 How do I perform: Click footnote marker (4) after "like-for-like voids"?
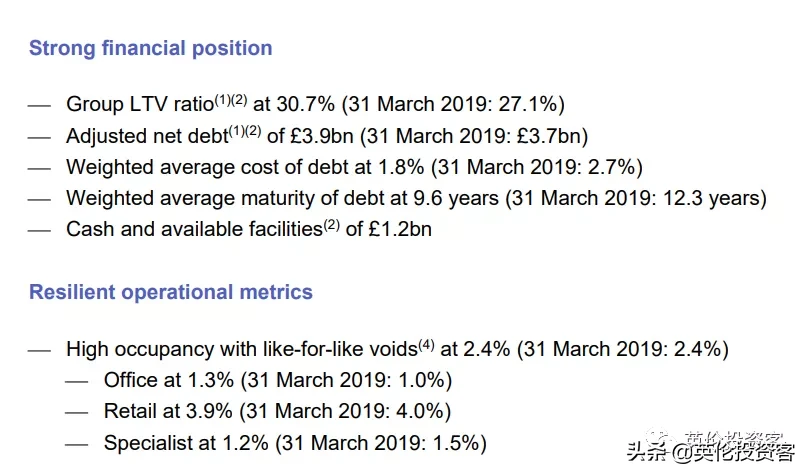[426, 344]
